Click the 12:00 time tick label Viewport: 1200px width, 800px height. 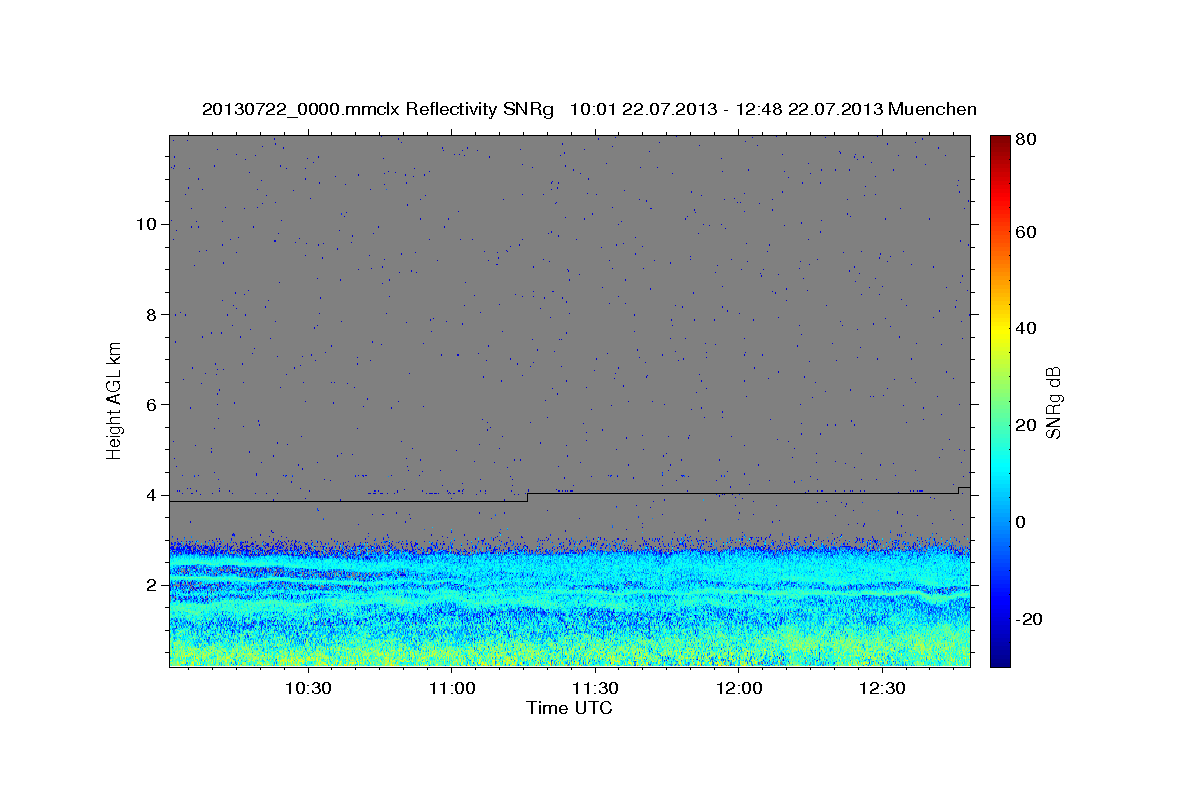(739, 688)
